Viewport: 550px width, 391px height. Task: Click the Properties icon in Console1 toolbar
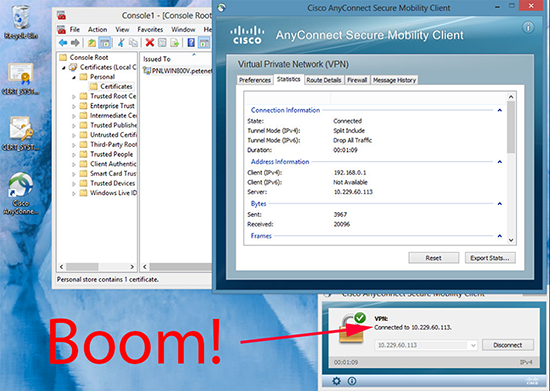pyautogui.click(x=162, y=43)
